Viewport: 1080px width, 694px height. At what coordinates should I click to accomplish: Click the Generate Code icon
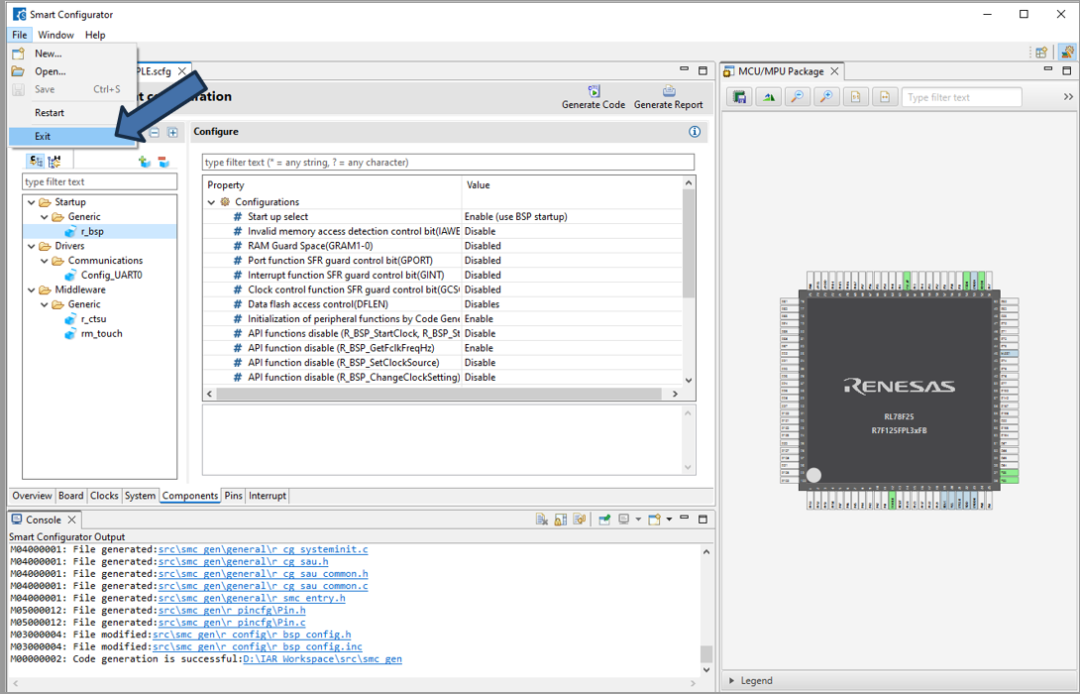[593, 91]
